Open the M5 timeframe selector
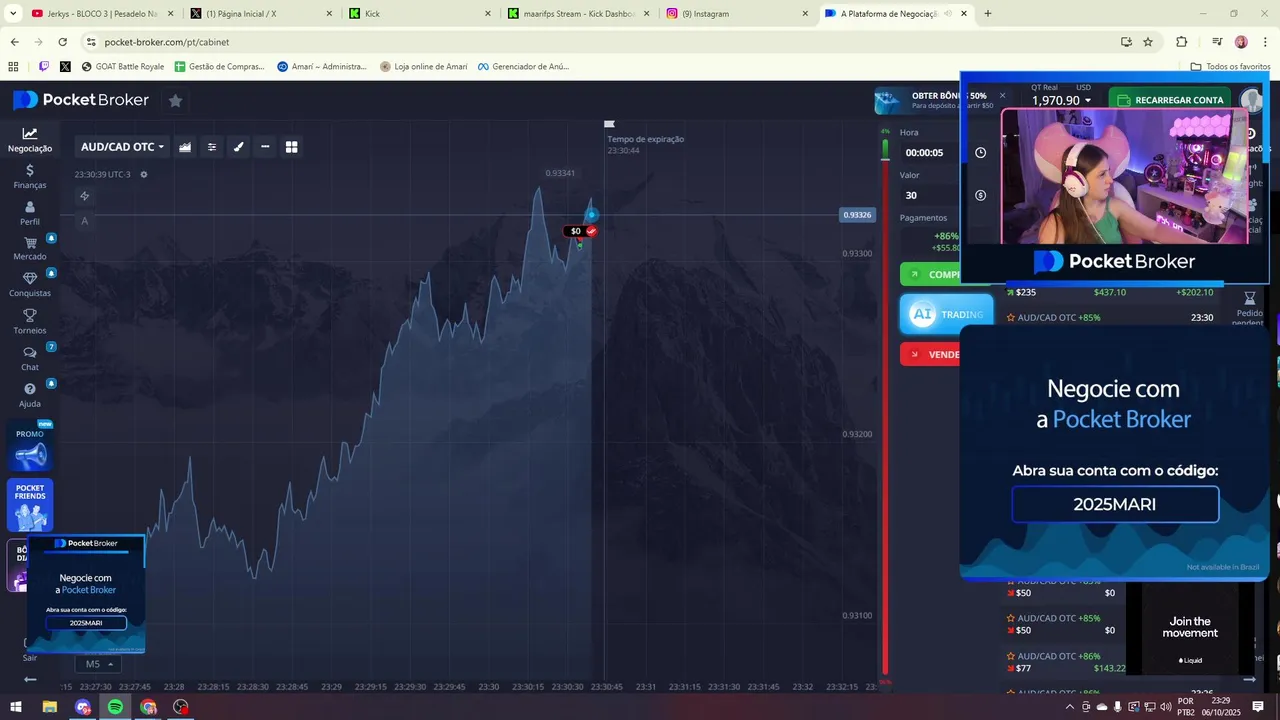The width and height of the screenshot is (1280, 720). (x=98, y=664)
